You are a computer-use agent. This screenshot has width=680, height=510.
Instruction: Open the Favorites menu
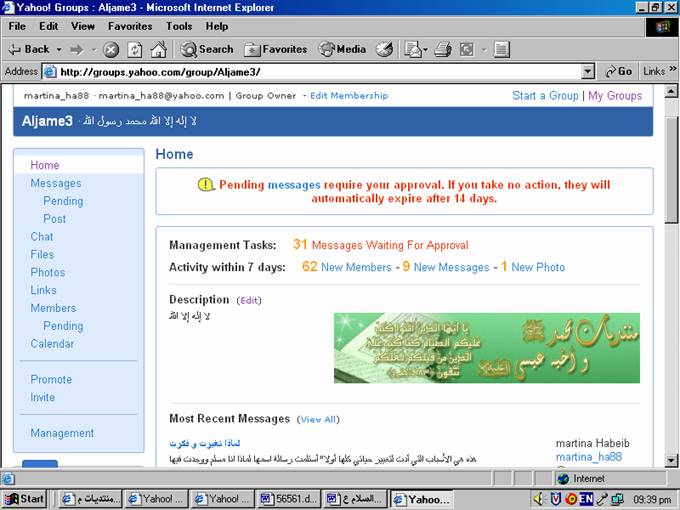click(130, 26)
